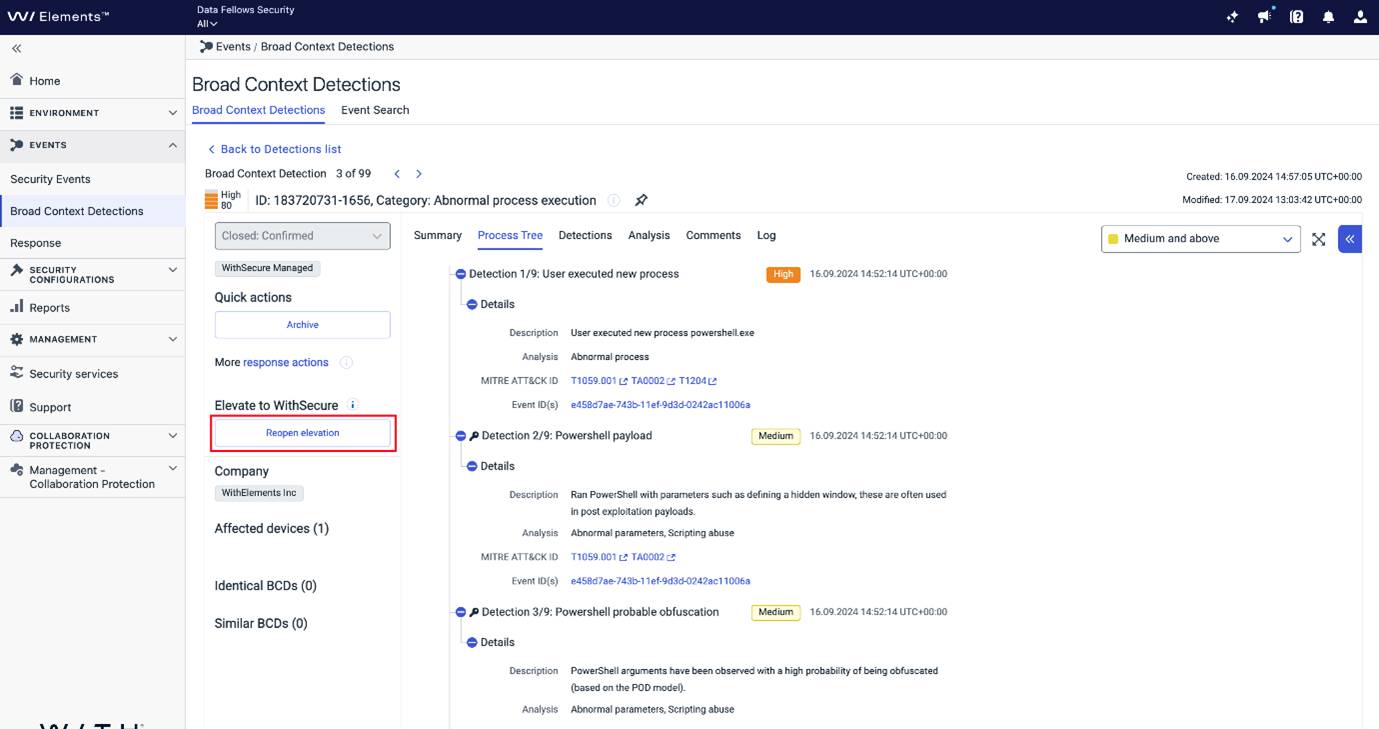The image size is (1379, 729).
Task: Open announcements megaphone icon
Action: [1265, 16]
